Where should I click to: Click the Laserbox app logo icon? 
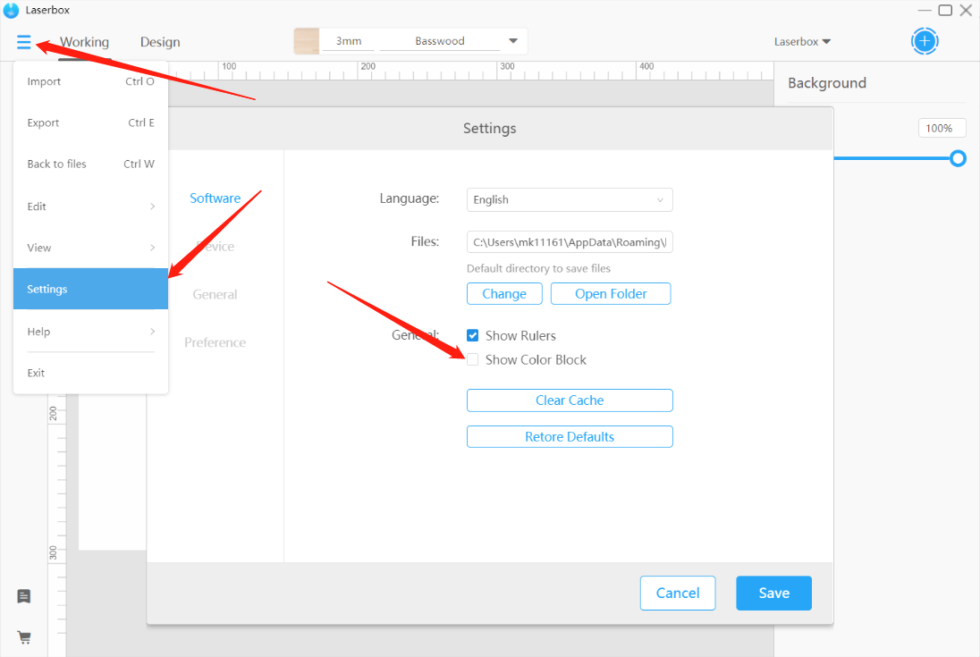coord(11,10)
